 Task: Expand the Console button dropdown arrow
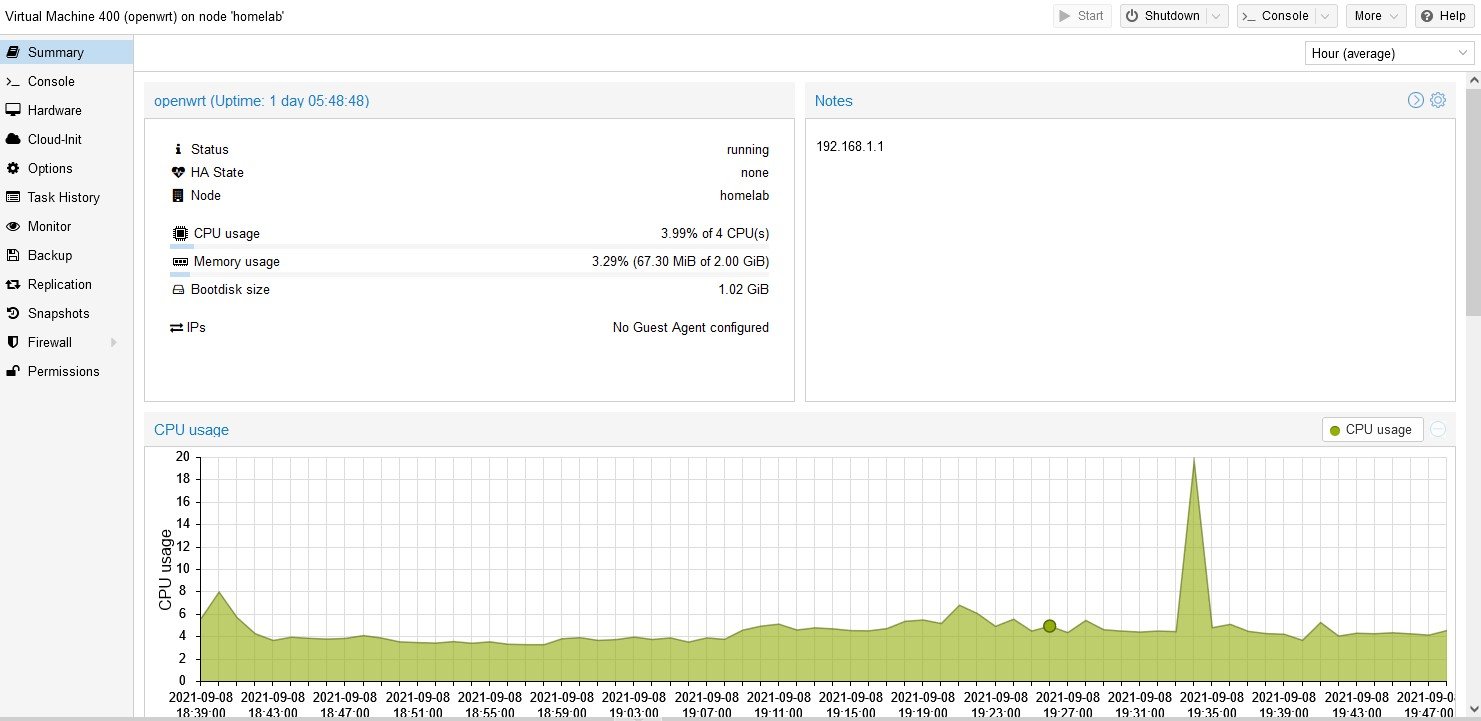(1325, 16)
